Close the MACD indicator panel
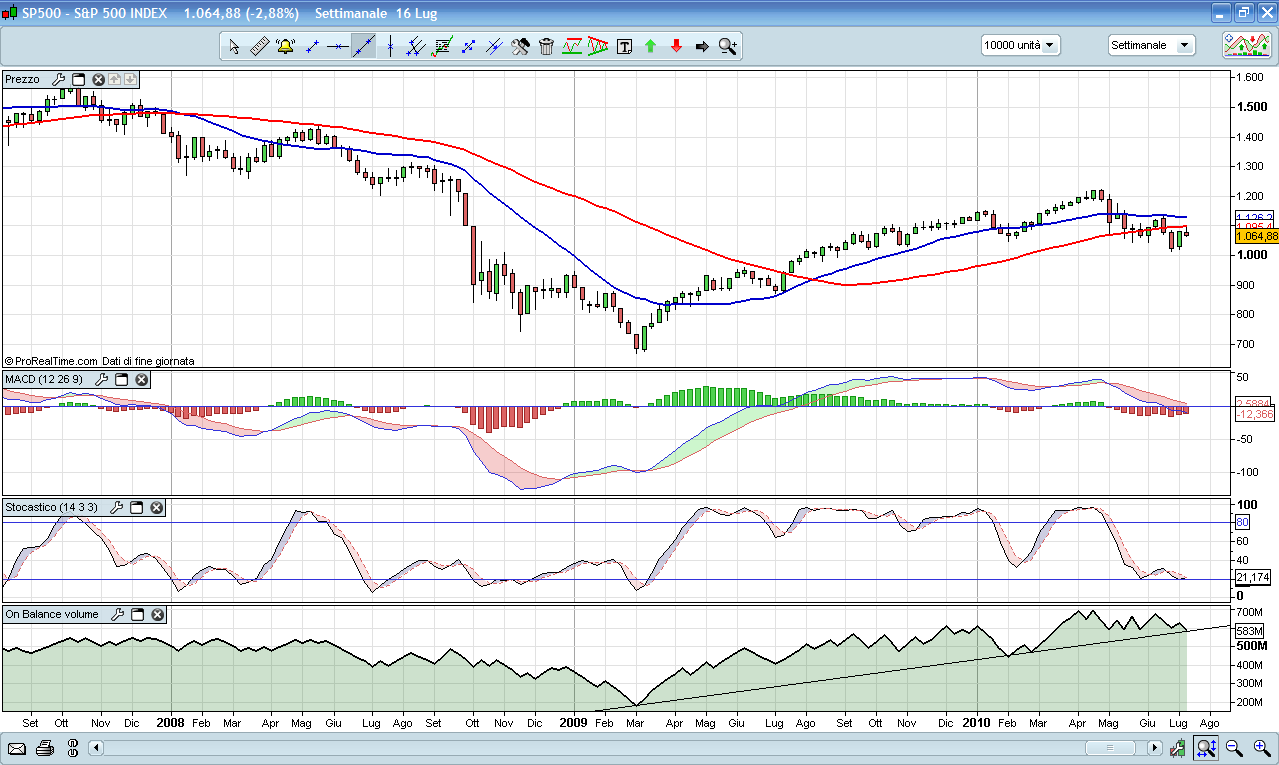 [142, 380]
